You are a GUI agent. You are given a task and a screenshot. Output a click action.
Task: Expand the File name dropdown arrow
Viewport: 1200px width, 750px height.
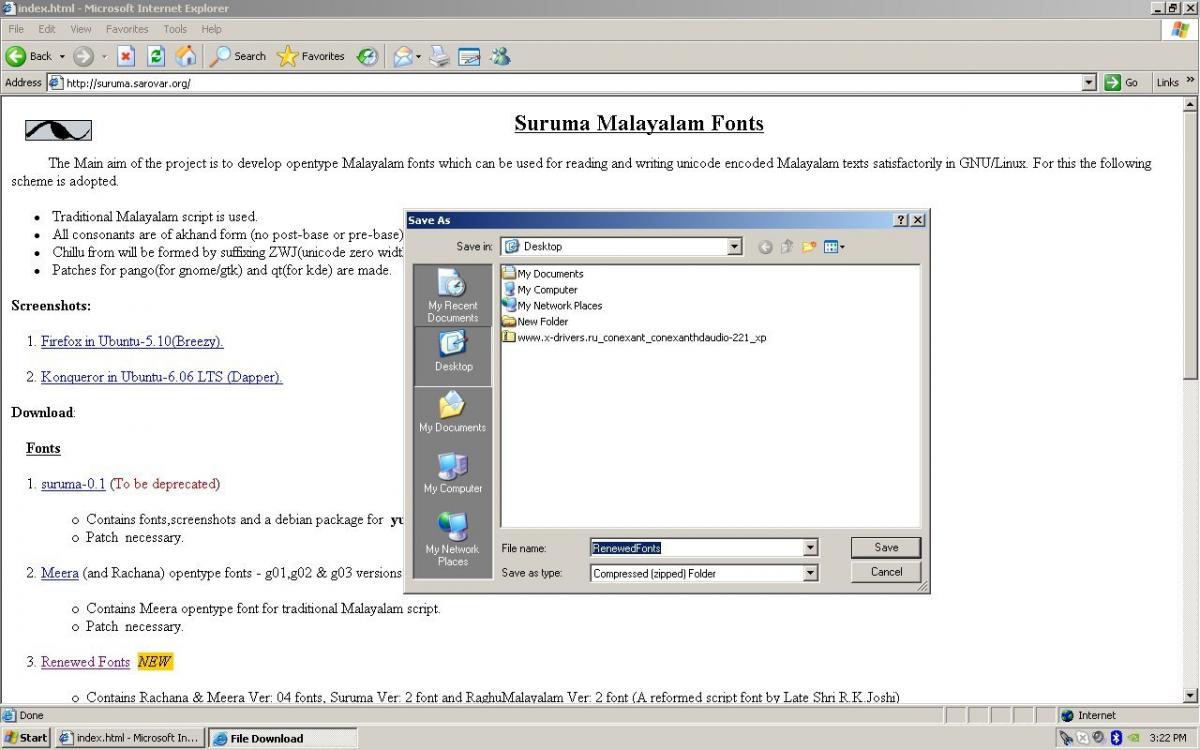(x=810, y=547)
